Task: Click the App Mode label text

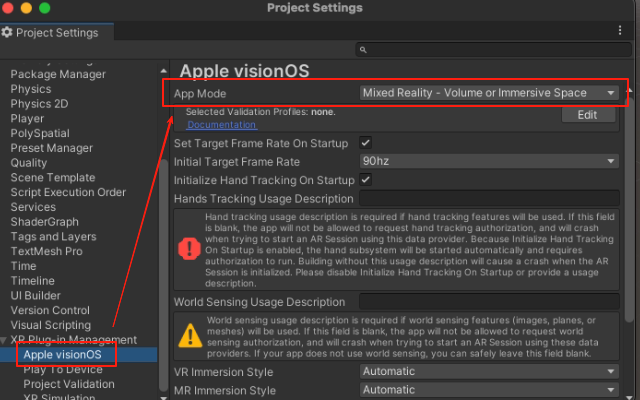Action: point(200,93)
